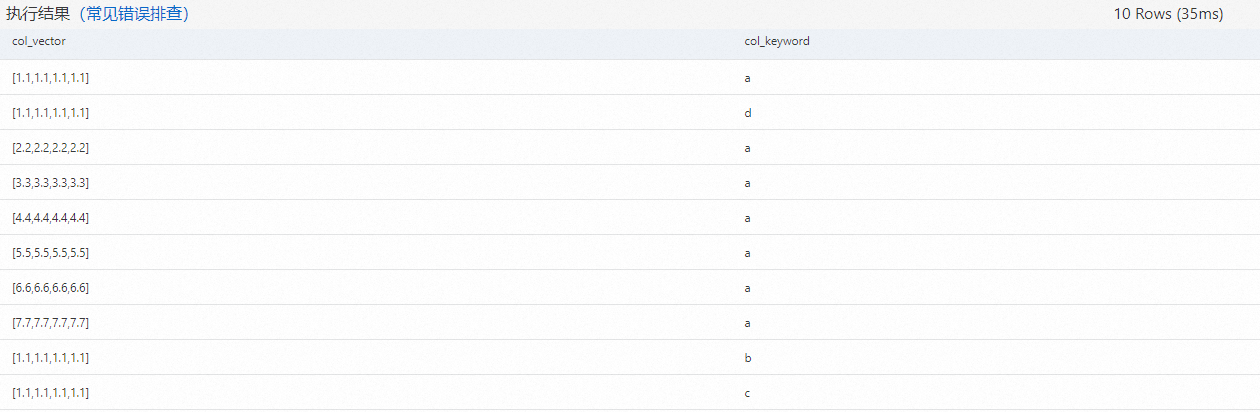
Task: Select vector cell in keyword d row
Action: (x=51, y=113)
